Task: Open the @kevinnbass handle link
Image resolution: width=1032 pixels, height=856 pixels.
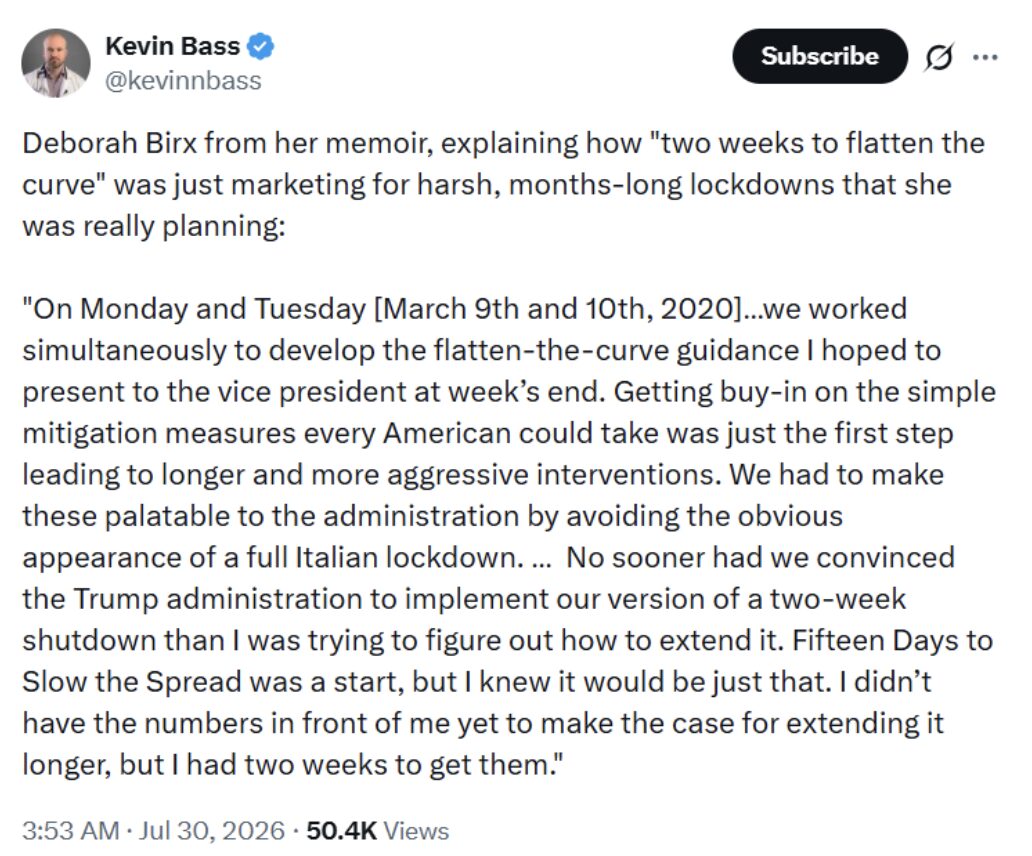Action: click(183, 81)
